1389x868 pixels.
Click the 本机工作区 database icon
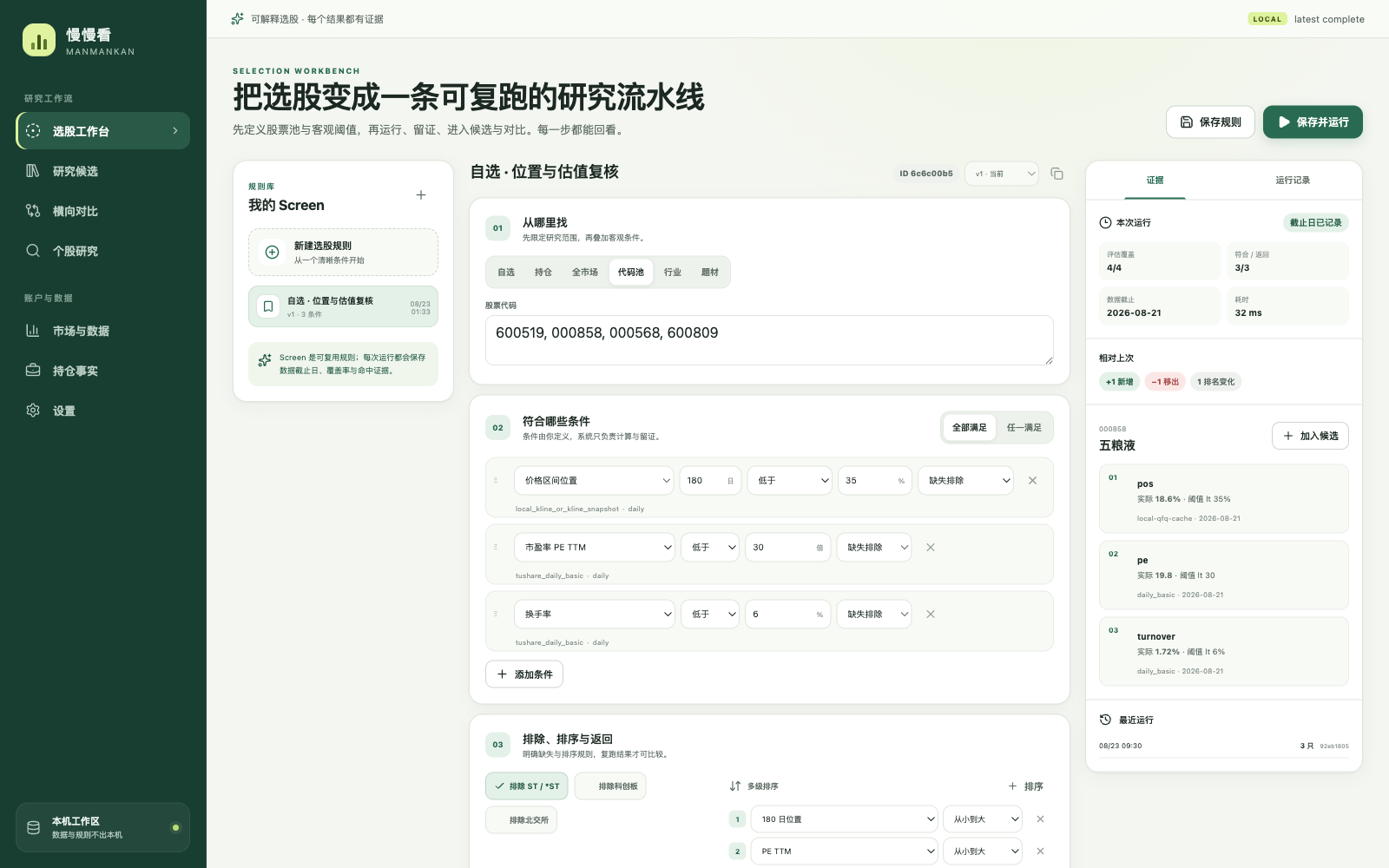click(33, 827)
